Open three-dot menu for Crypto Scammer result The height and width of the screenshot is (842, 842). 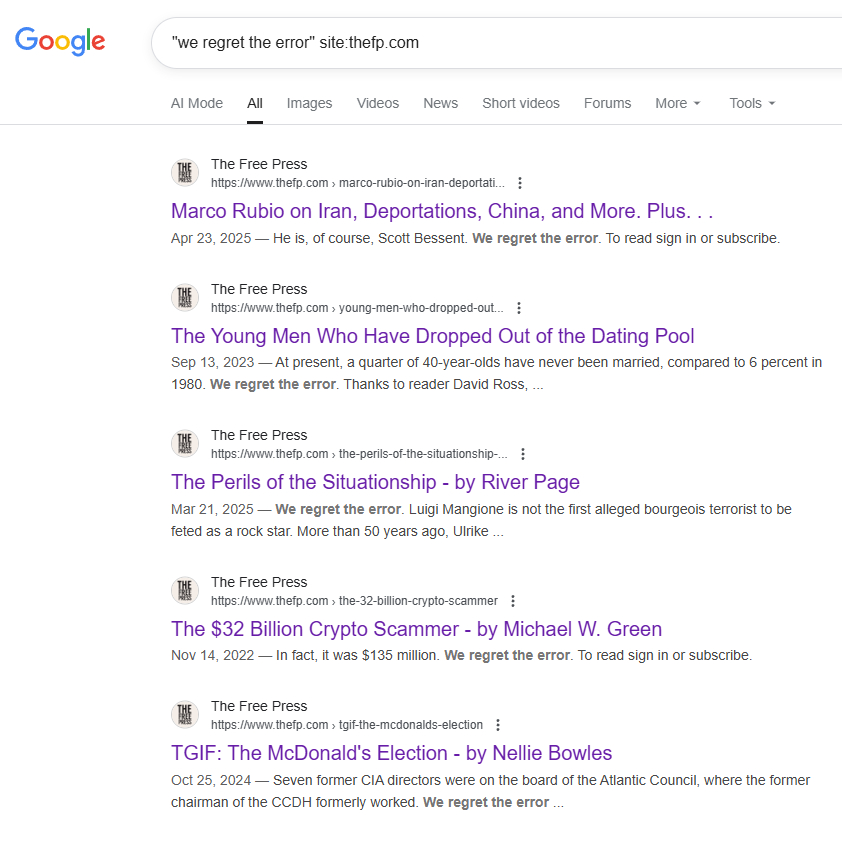[513, 601]
